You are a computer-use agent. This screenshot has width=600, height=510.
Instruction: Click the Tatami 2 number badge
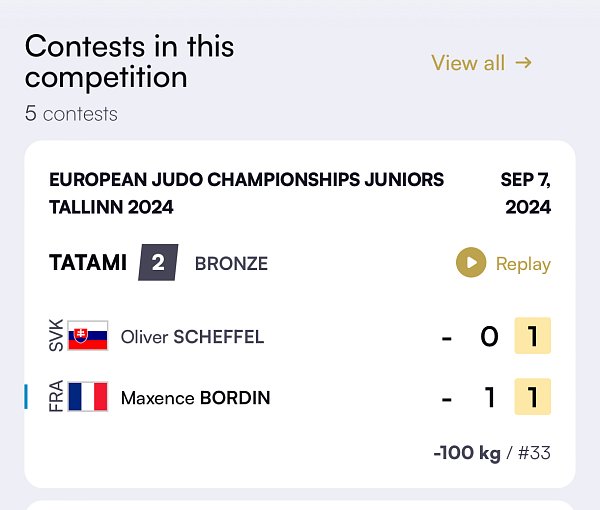pyautogui.click(x=158, y=262)
